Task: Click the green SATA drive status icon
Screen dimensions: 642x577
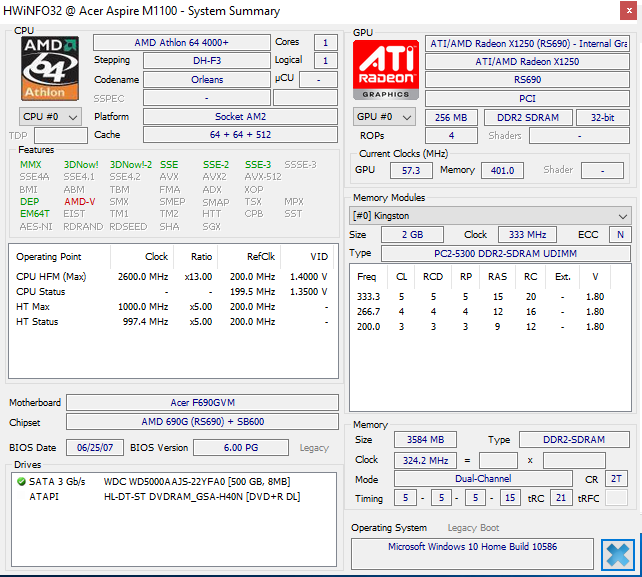Action: 21,481
